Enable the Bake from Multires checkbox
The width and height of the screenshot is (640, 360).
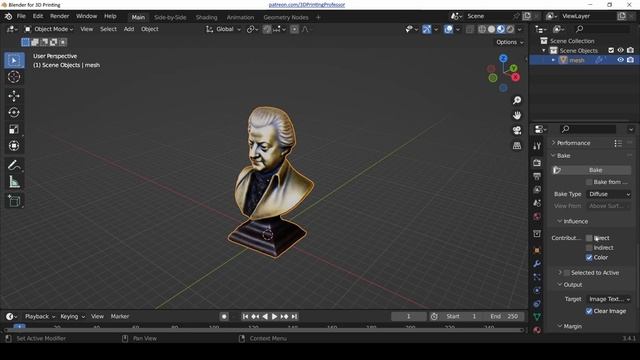(589, 182)
